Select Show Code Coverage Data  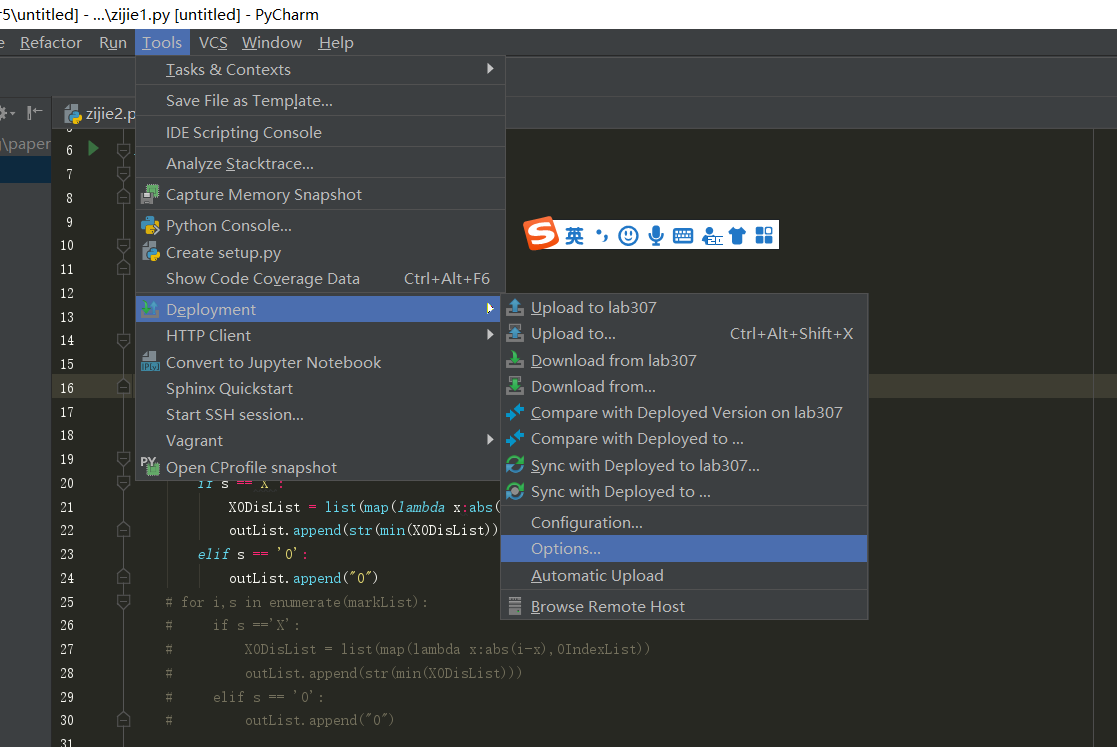[x=320, y=278]
